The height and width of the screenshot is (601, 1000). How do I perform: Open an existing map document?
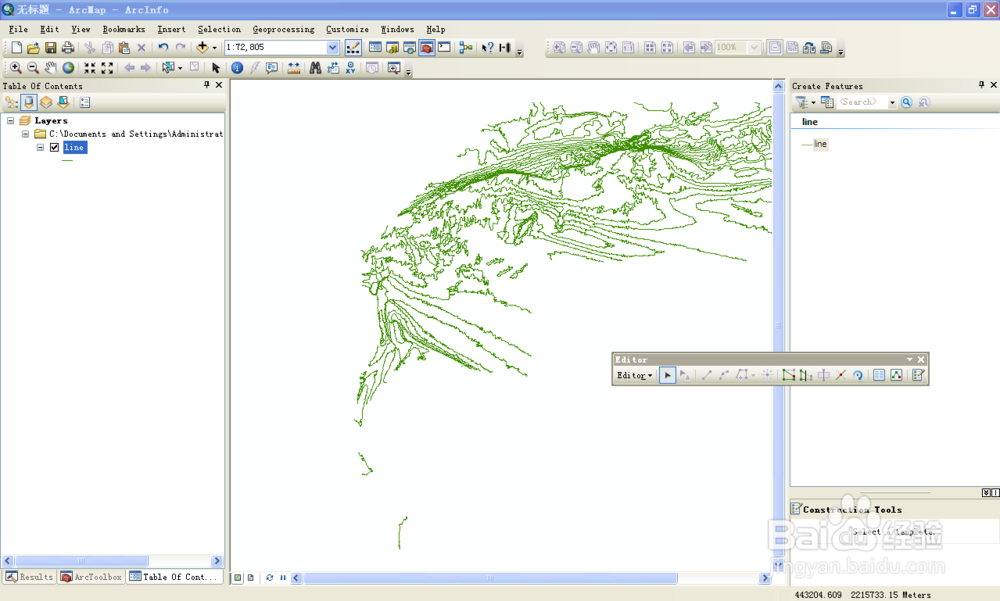(33, 47)
